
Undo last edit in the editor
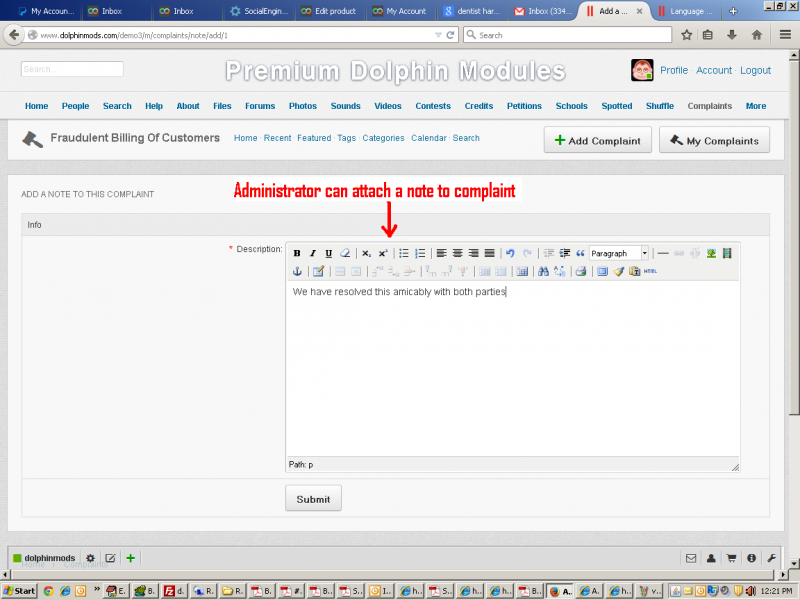[x=510, y=254]
